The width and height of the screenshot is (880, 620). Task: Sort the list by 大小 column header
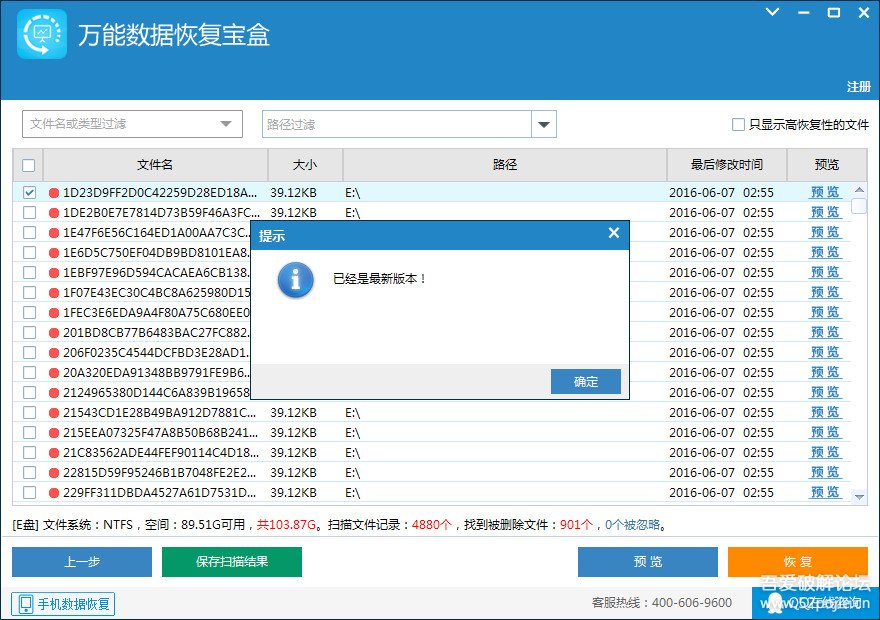pos(305,165)
